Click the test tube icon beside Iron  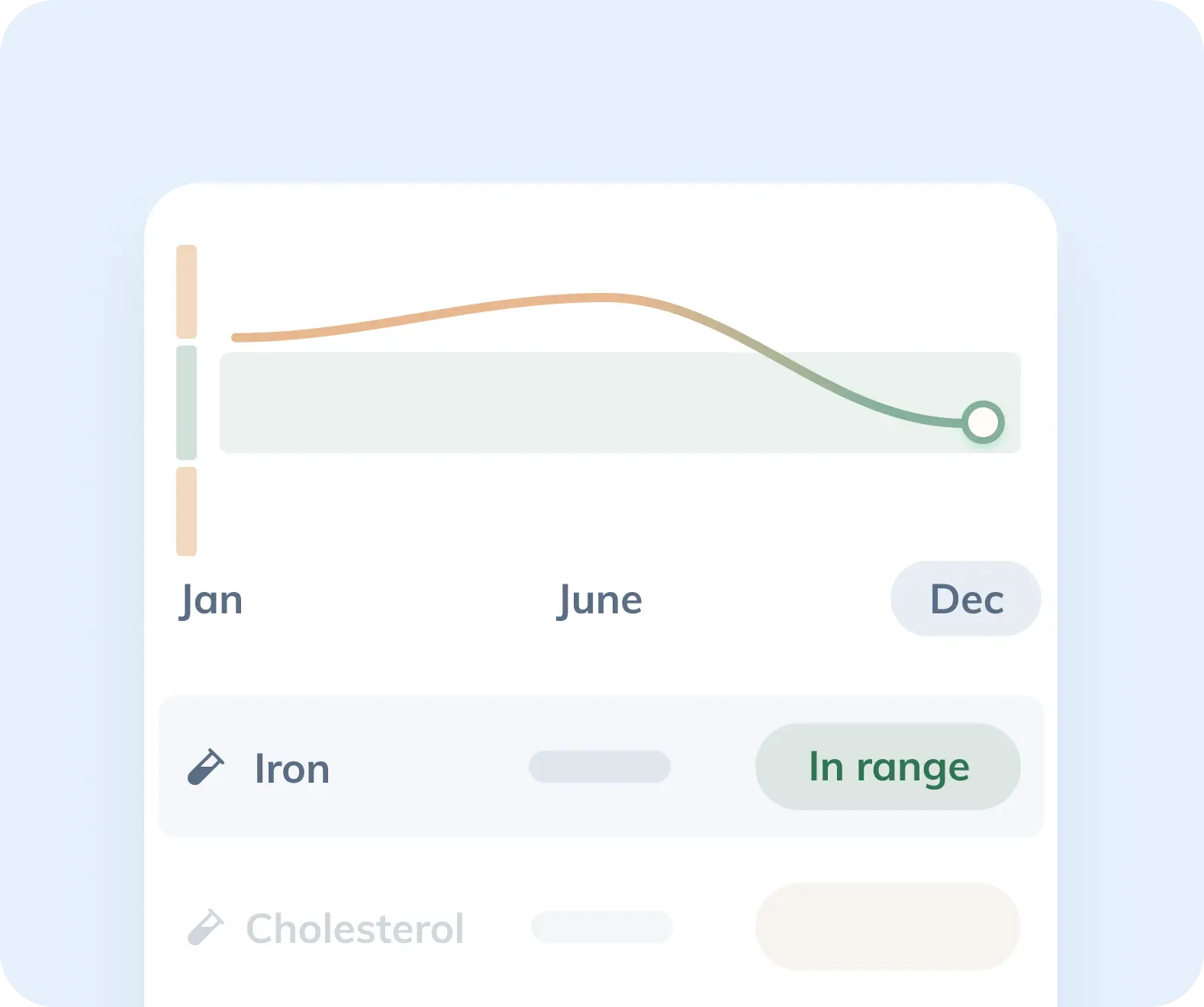coord(206,767)
